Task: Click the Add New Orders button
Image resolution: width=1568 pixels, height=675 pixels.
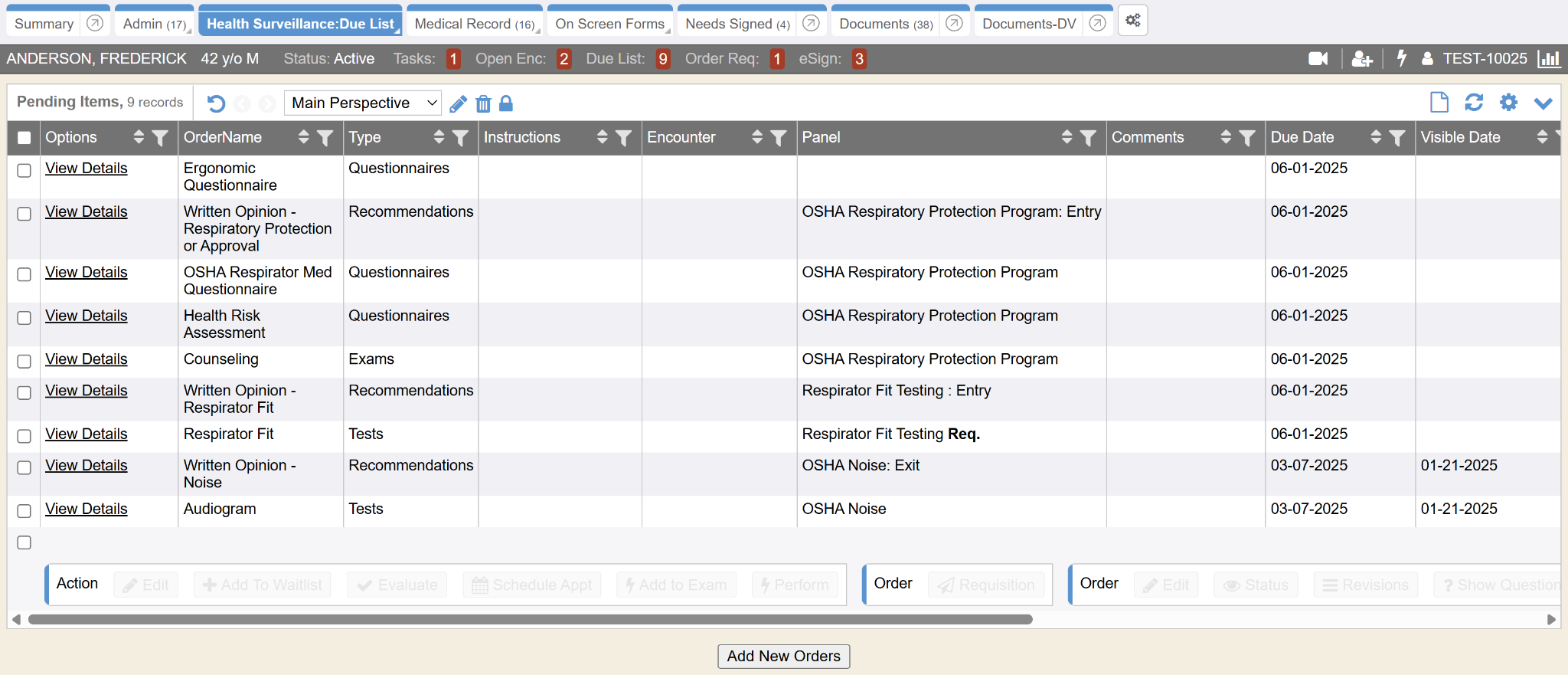Action: [783, 656]
